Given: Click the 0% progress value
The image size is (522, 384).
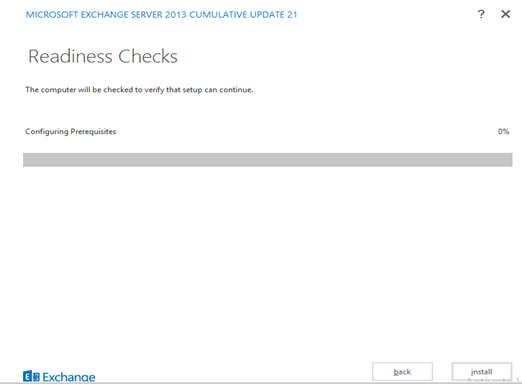Looking at the screenshot, I should (x=503, y=131).
